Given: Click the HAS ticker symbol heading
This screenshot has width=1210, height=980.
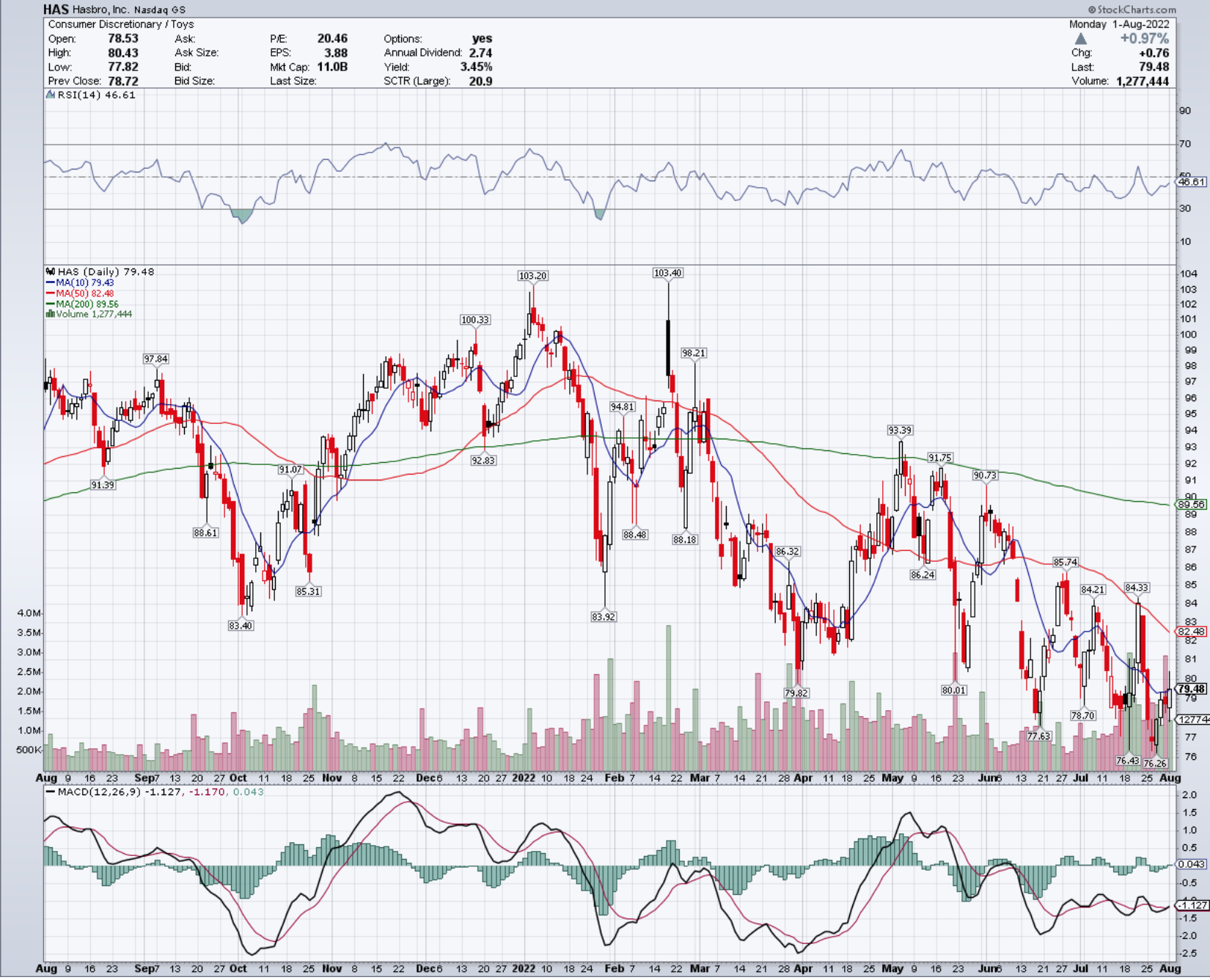Looking at the screenshot, I should point(56,9).
